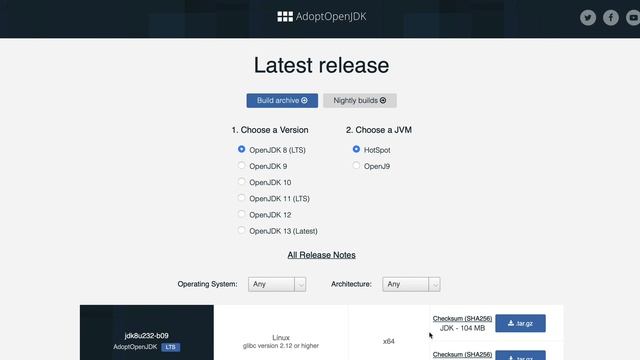The image size is (640, 360).
Task: Open the Architecture dropdown
Action: click(411, 284)
